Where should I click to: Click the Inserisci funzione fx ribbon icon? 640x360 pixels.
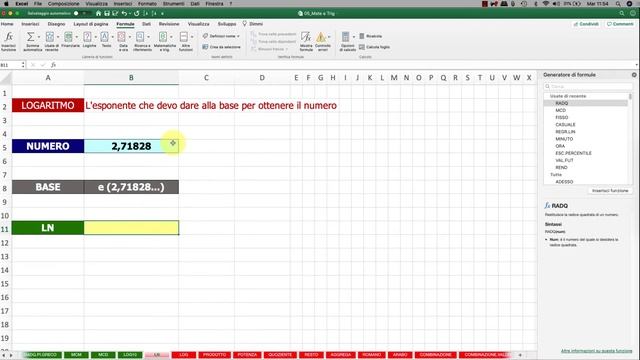point(9,37)
